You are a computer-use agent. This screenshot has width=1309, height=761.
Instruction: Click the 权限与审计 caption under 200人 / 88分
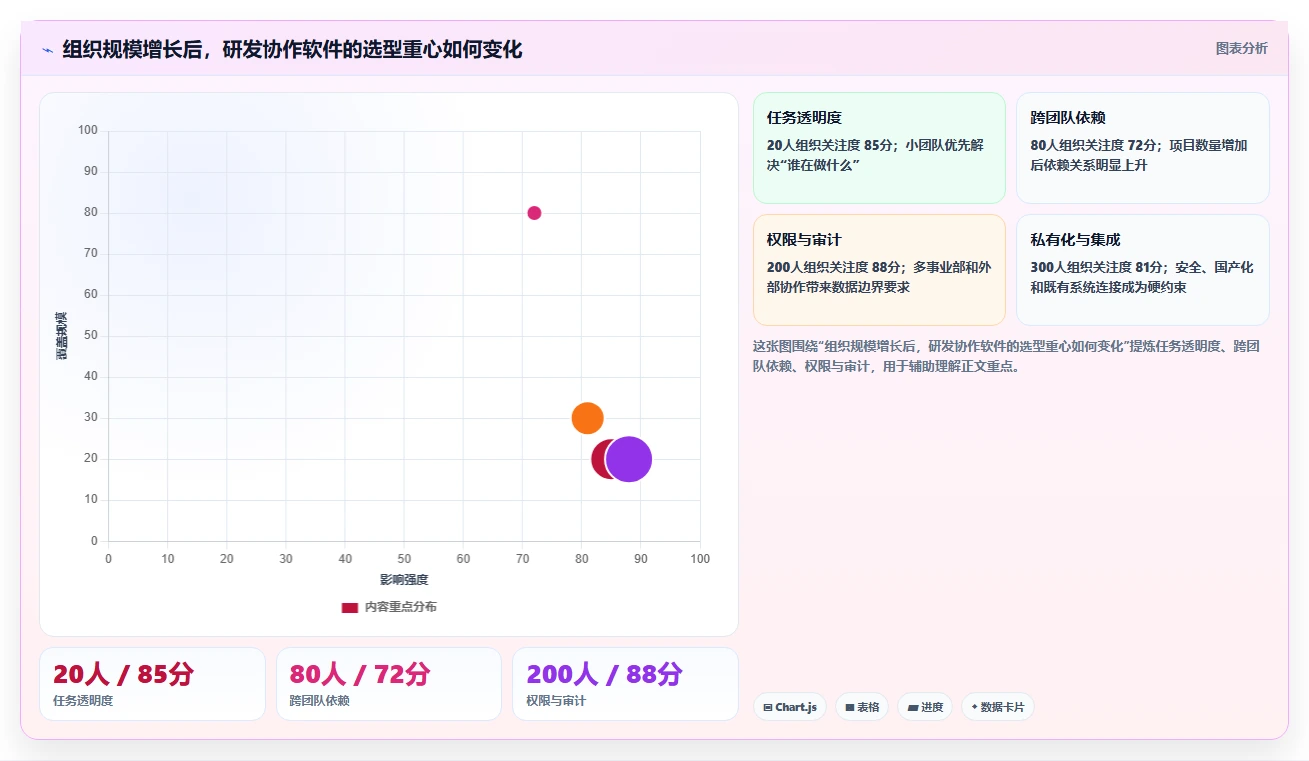pyautogui.click(x=556, y=701)
